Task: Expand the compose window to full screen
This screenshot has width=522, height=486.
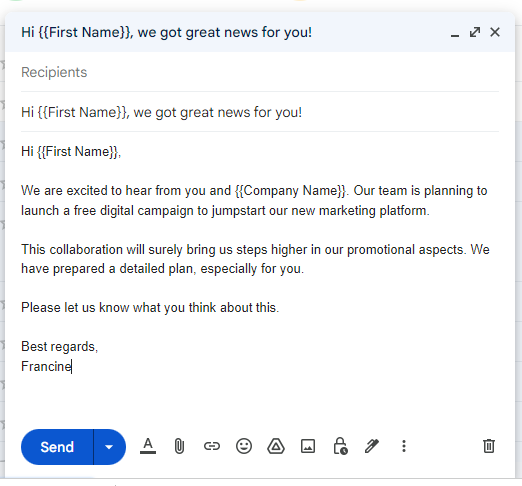Action: (x=475, y=32)
